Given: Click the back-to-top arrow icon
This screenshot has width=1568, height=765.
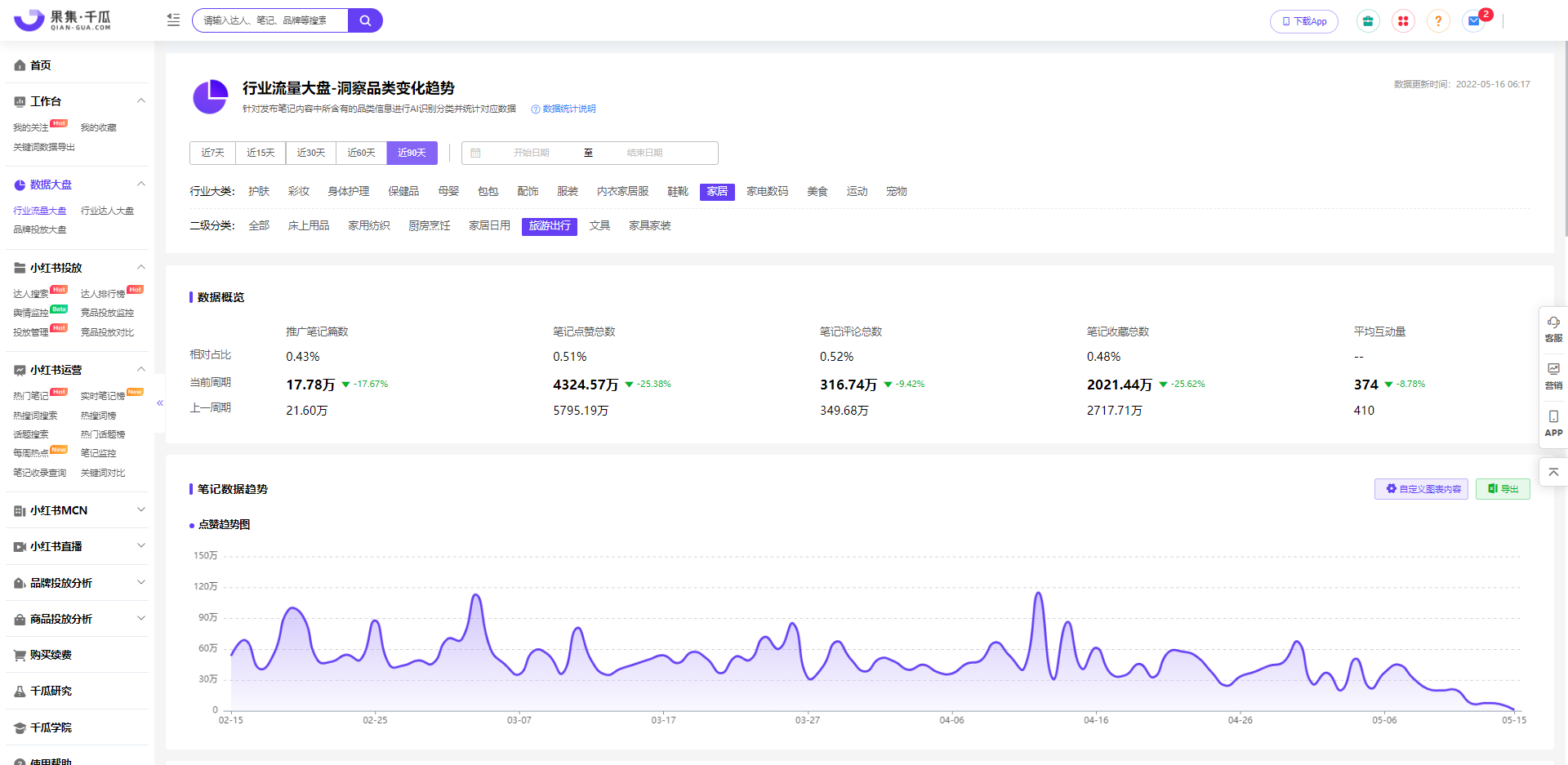Looking at the screenshot, I should 1553,472.
